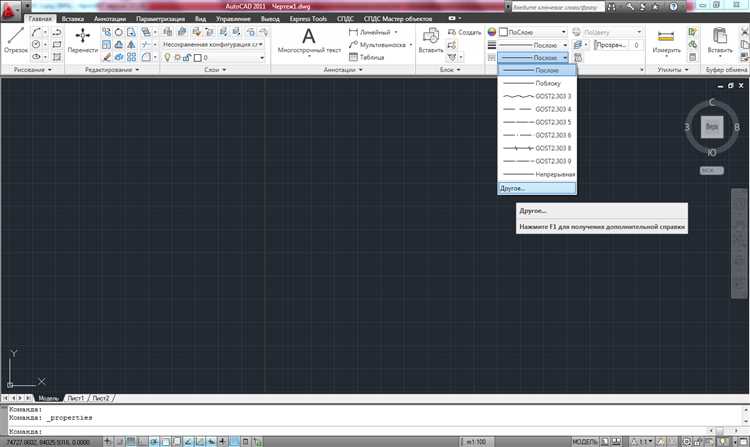750x447 pixels.
Task: Click the help question mark icon
Action: click(x=673, y=7)
